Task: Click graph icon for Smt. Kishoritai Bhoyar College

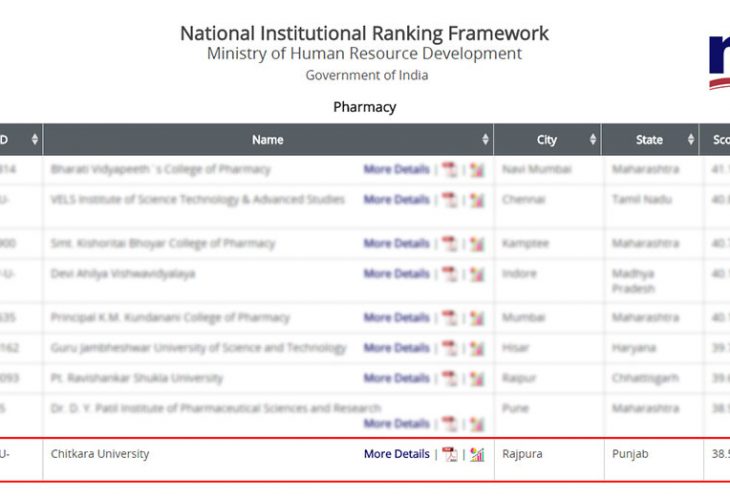Action: coord(477,244)
